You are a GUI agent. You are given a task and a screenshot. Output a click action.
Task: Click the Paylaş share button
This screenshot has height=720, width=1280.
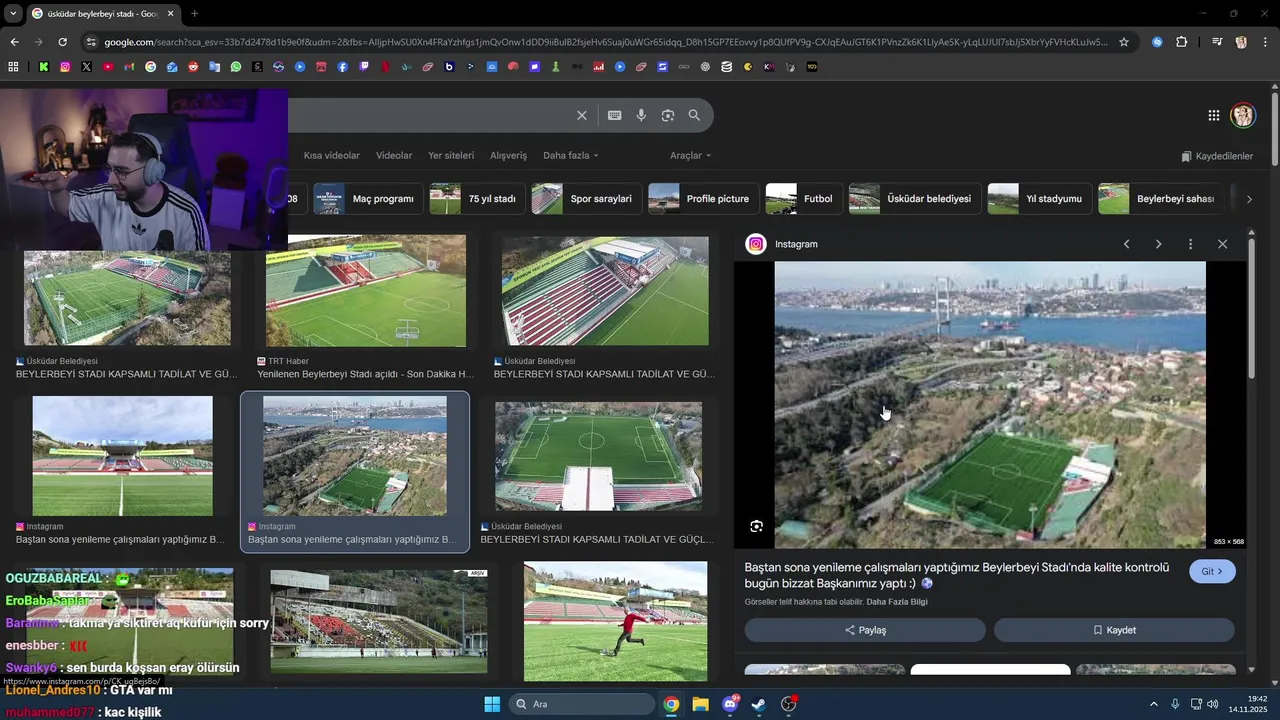point(865,630)
